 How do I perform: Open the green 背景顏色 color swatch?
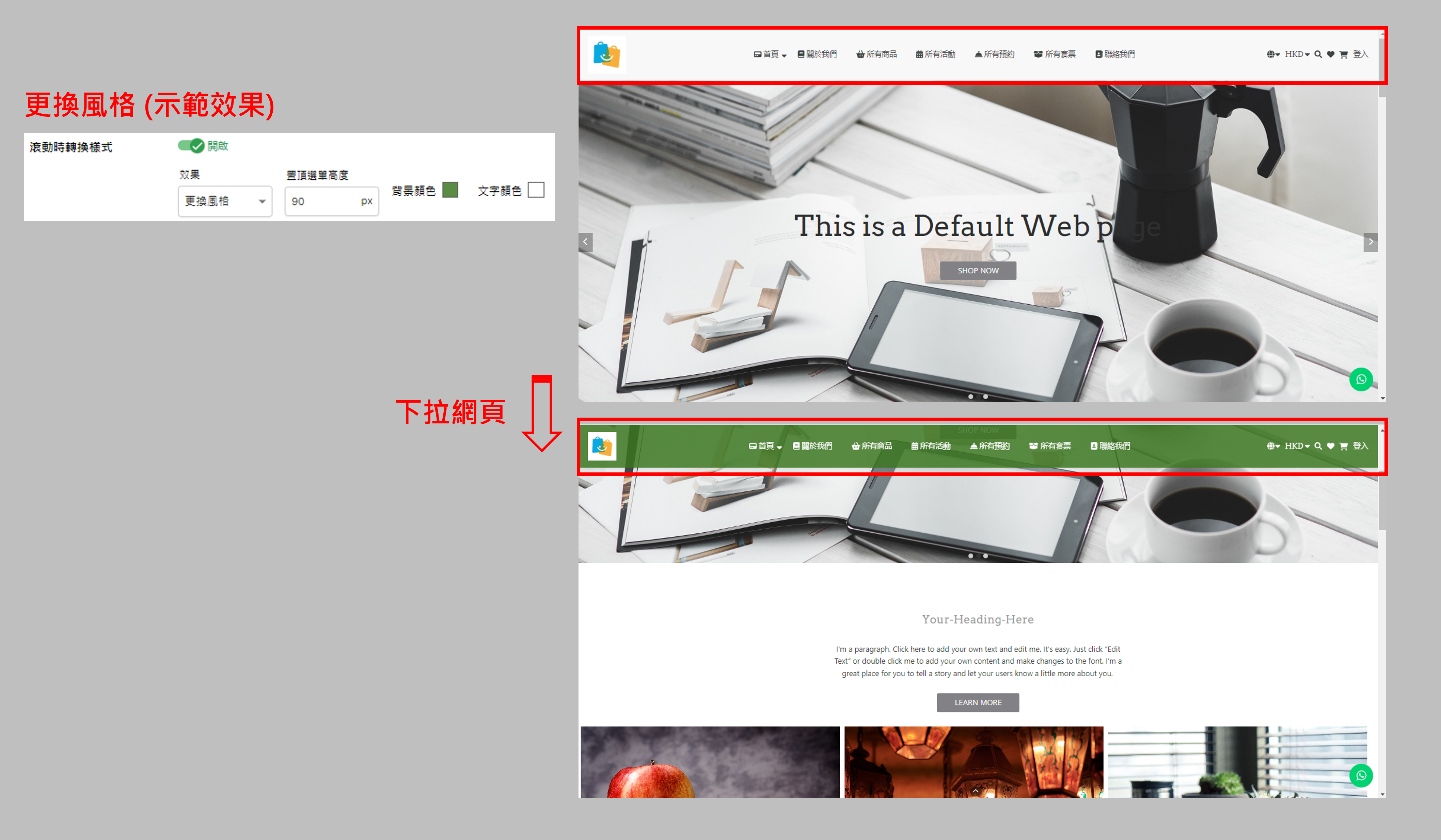450,190
